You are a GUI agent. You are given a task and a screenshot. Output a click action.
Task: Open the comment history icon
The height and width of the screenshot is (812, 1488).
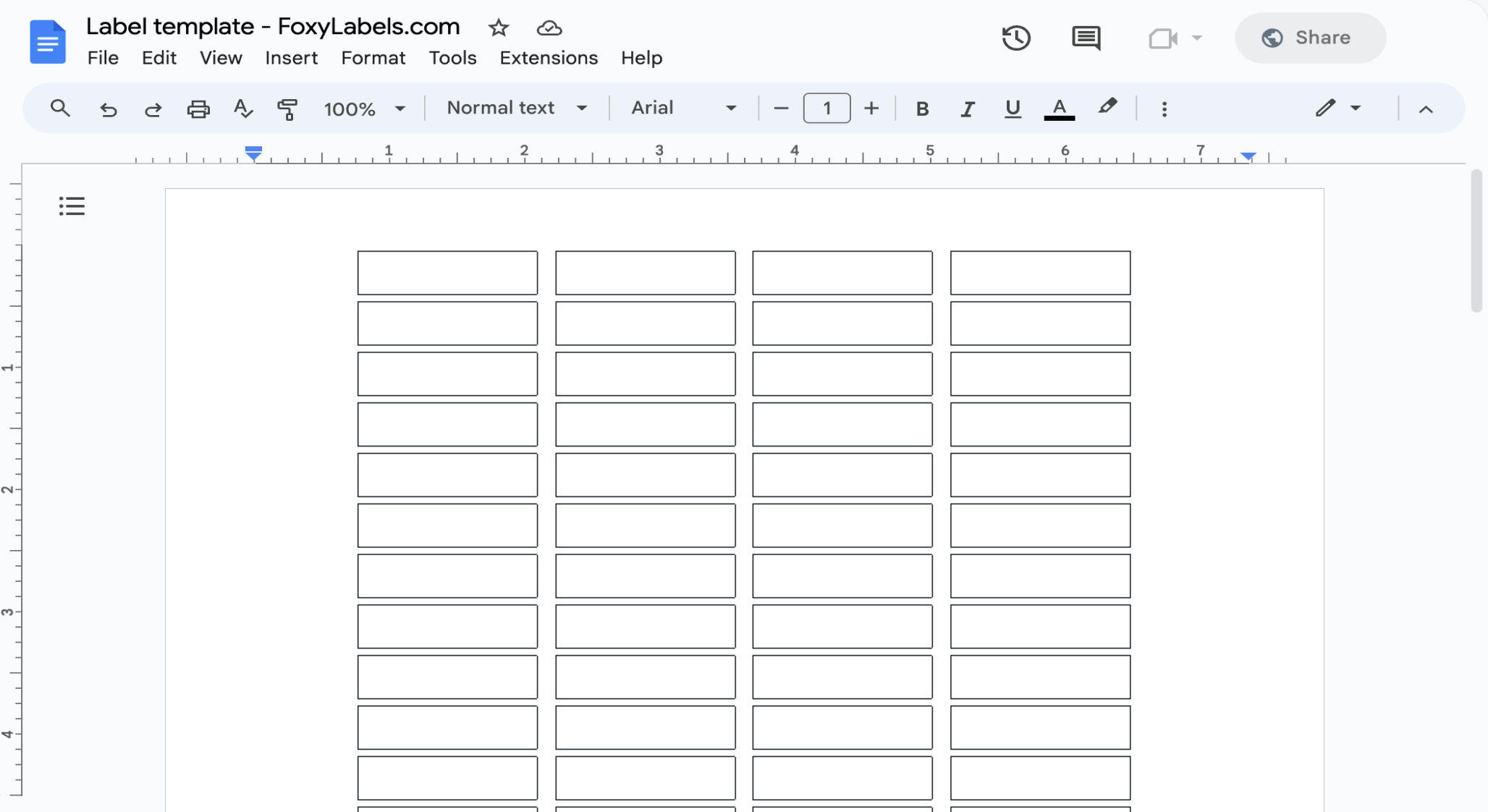[1086, 38]
